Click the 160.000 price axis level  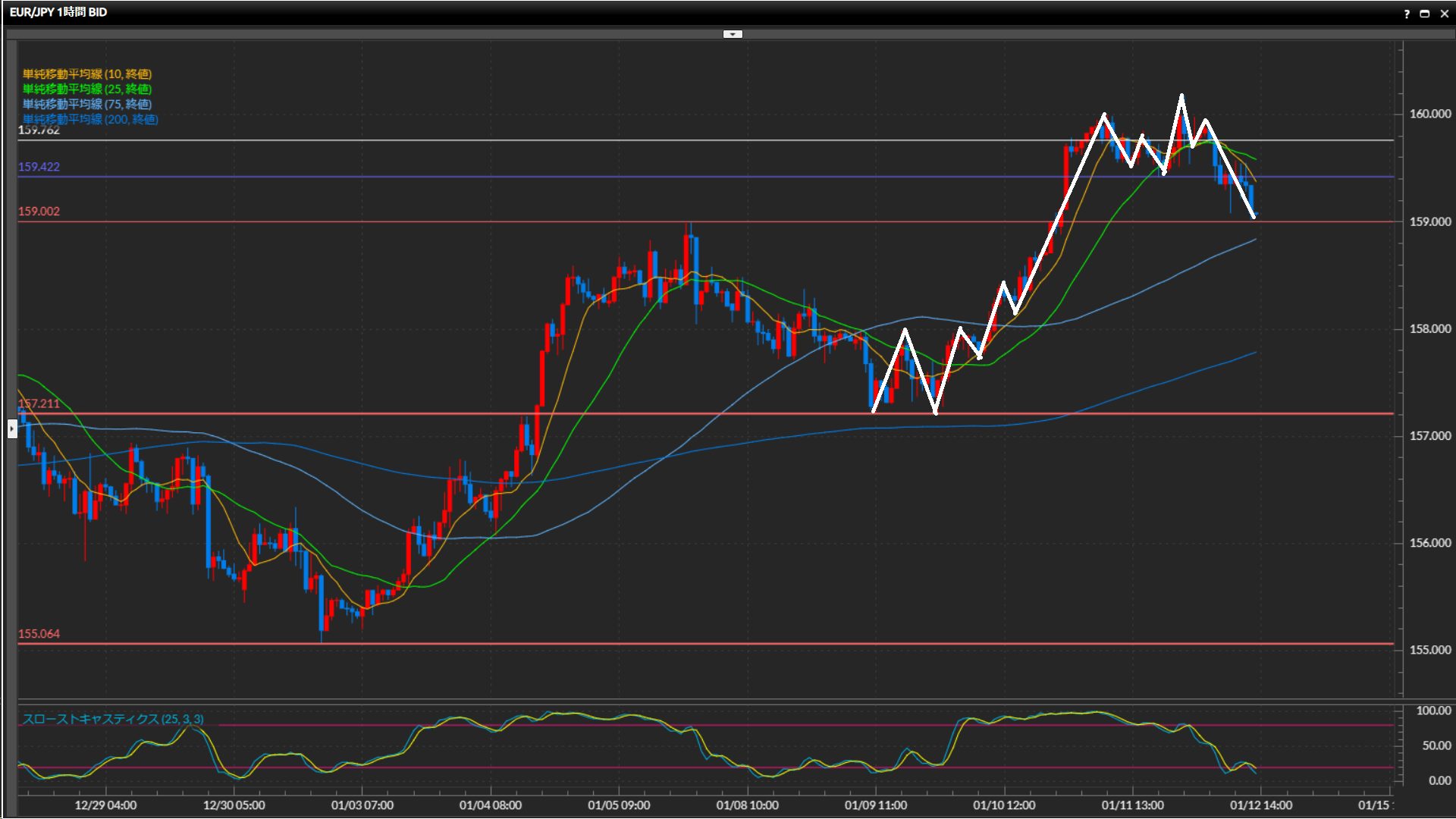point(1429,114)
